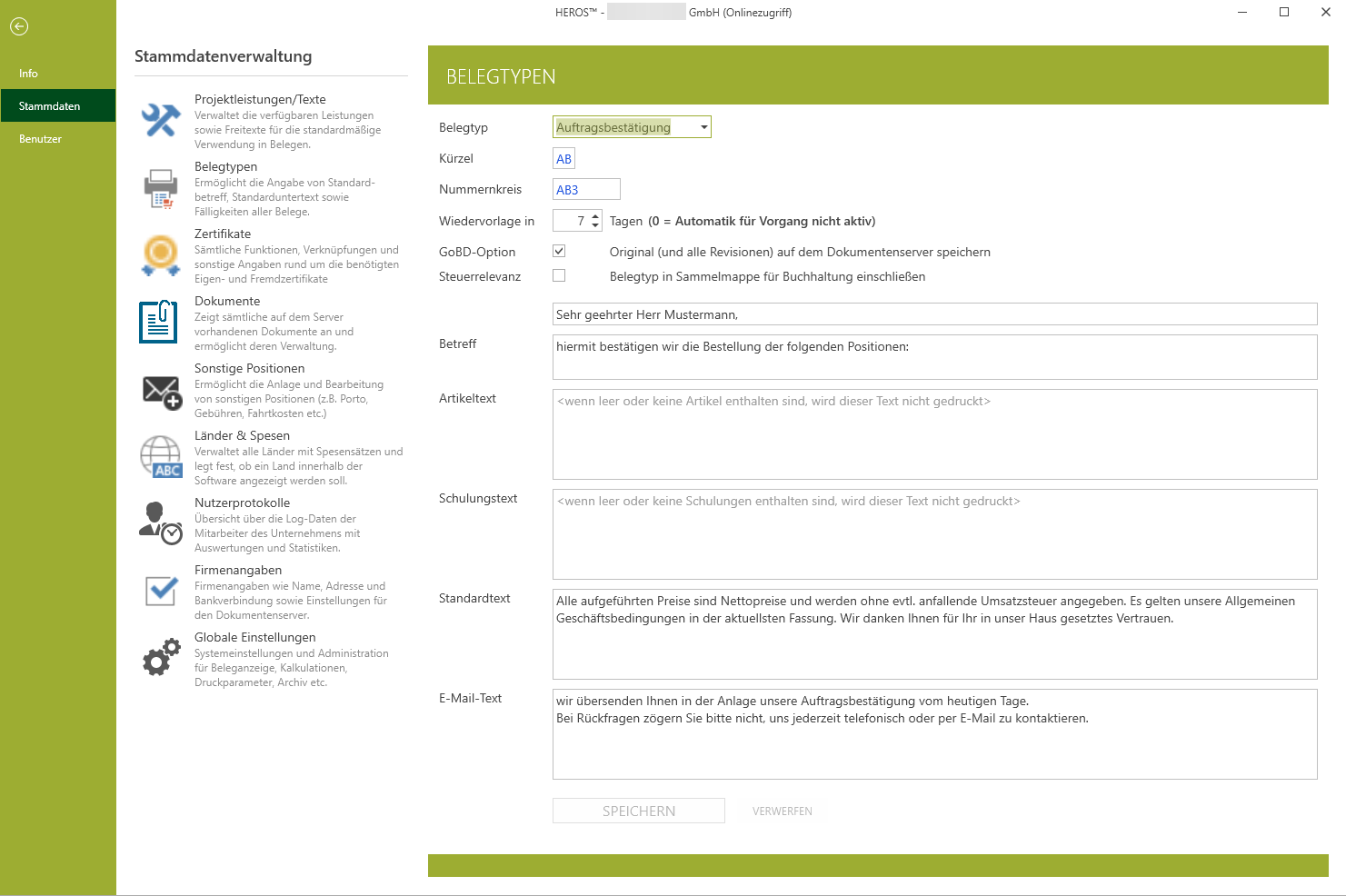1346x896 pixels.
Task: Enable the Steuerrelevanz checkbox
Action: [559, 275]
